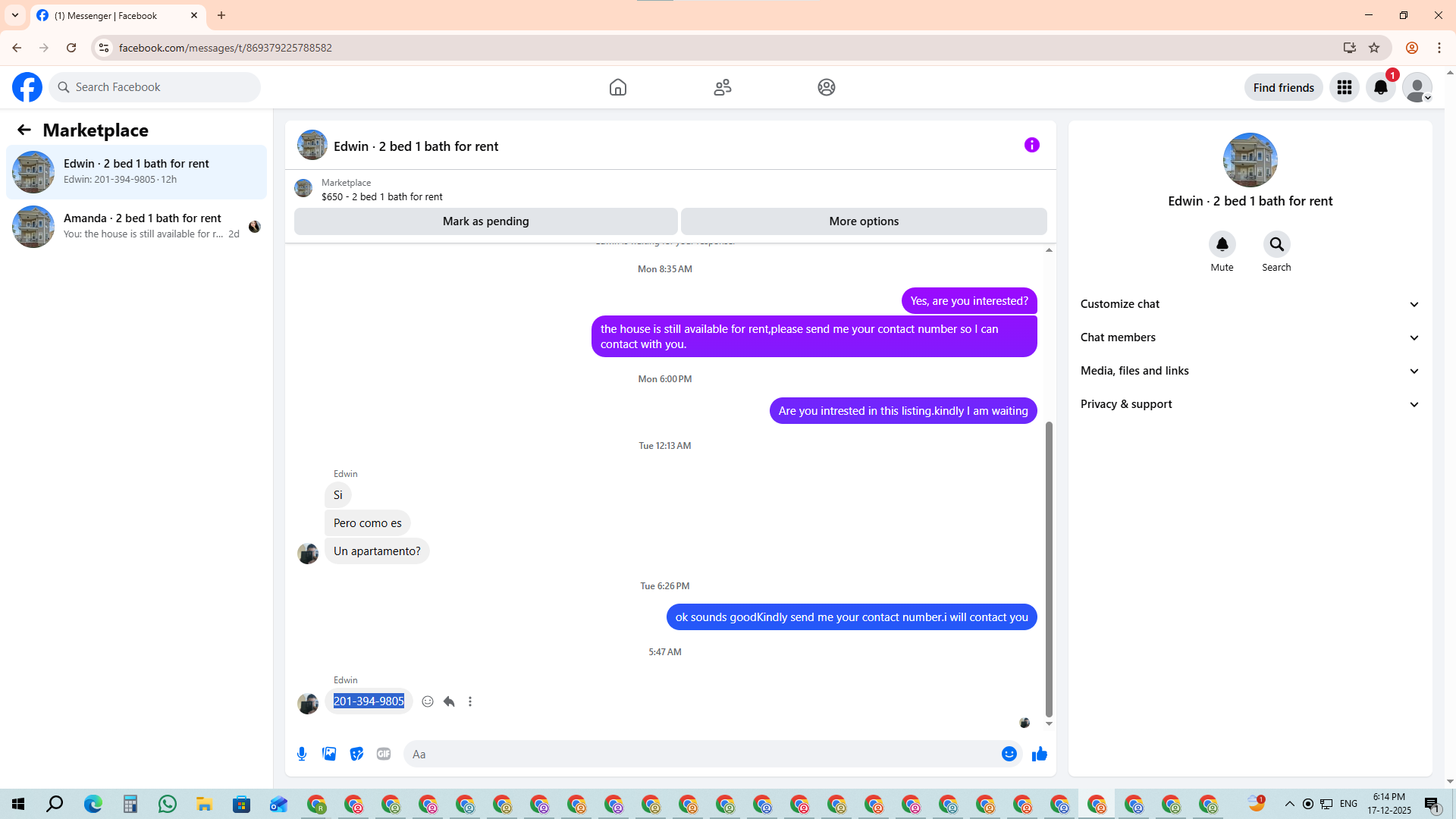
Task: Click the chat scrollbar thumb
Action: (x=1049, y=569)
